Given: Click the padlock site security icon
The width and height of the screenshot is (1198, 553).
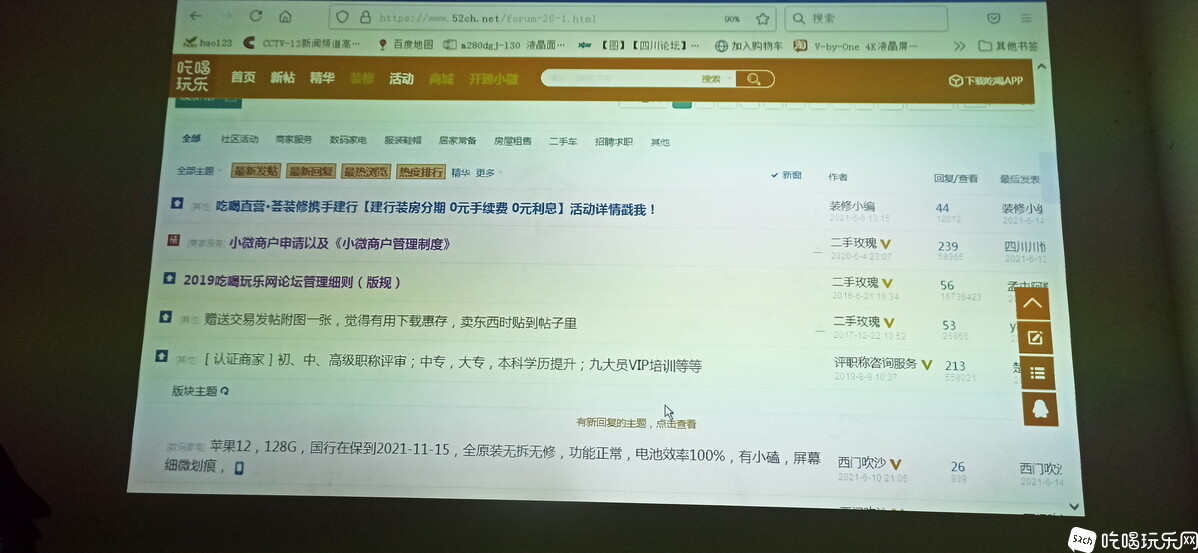Looking at the screenshot, I should pos(364,18).
